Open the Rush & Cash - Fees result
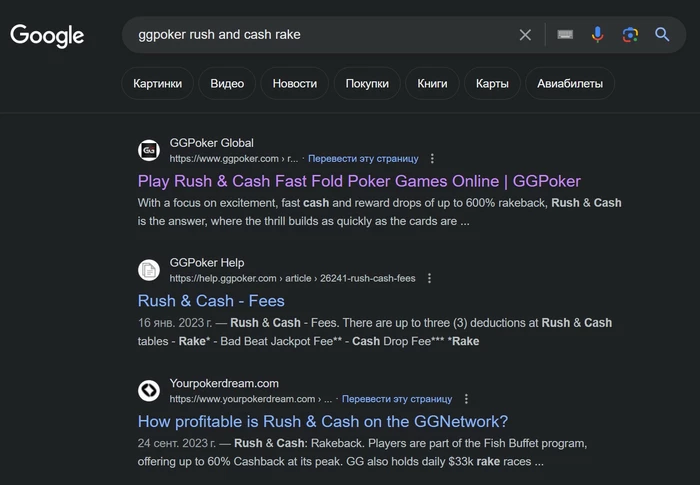The height and width of the screenshot is (485, 700). pyautogui.click(x=211, y=301)
